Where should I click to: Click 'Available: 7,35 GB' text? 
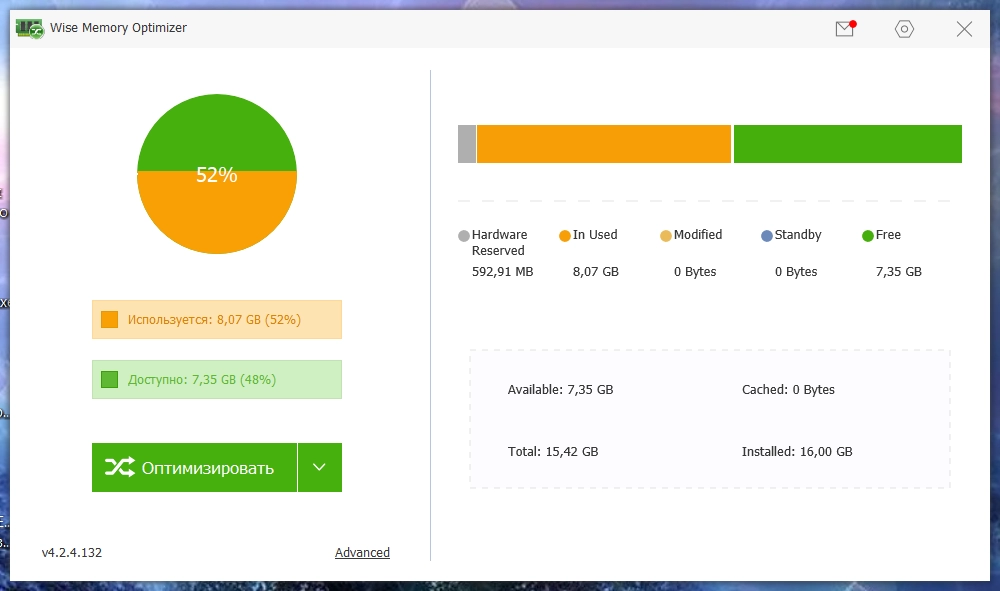click(x=561, y=390)
